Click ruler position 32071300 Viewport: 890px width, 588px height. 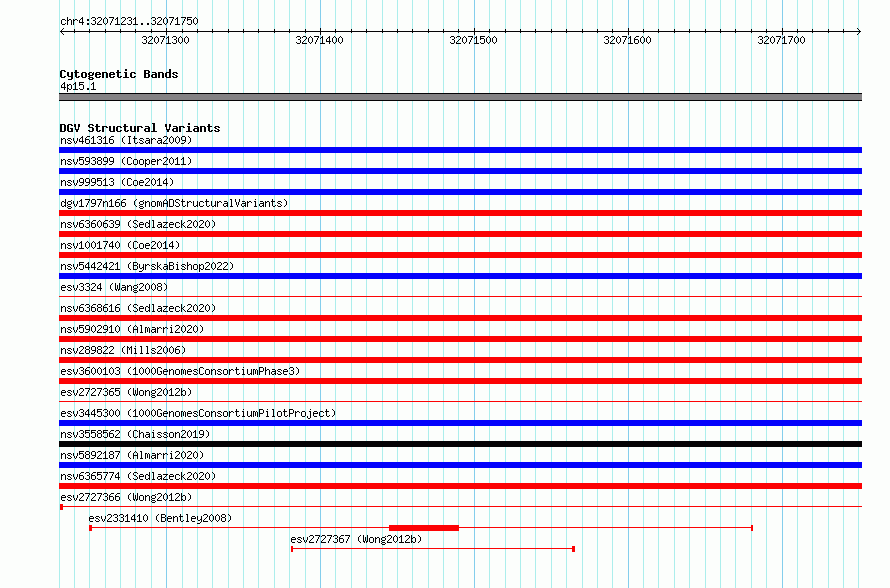(x=165, y=40)
